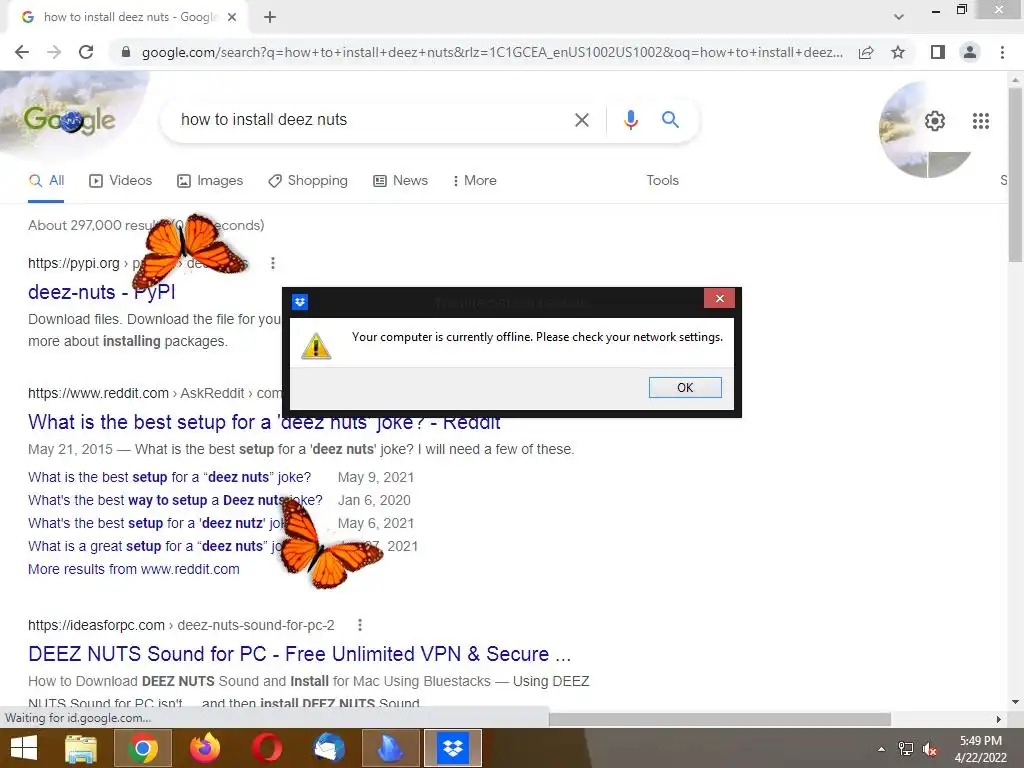The width and height of the screenshot is (1024, 768).
Task: Open the search Tools options
Action: point(662,181)
